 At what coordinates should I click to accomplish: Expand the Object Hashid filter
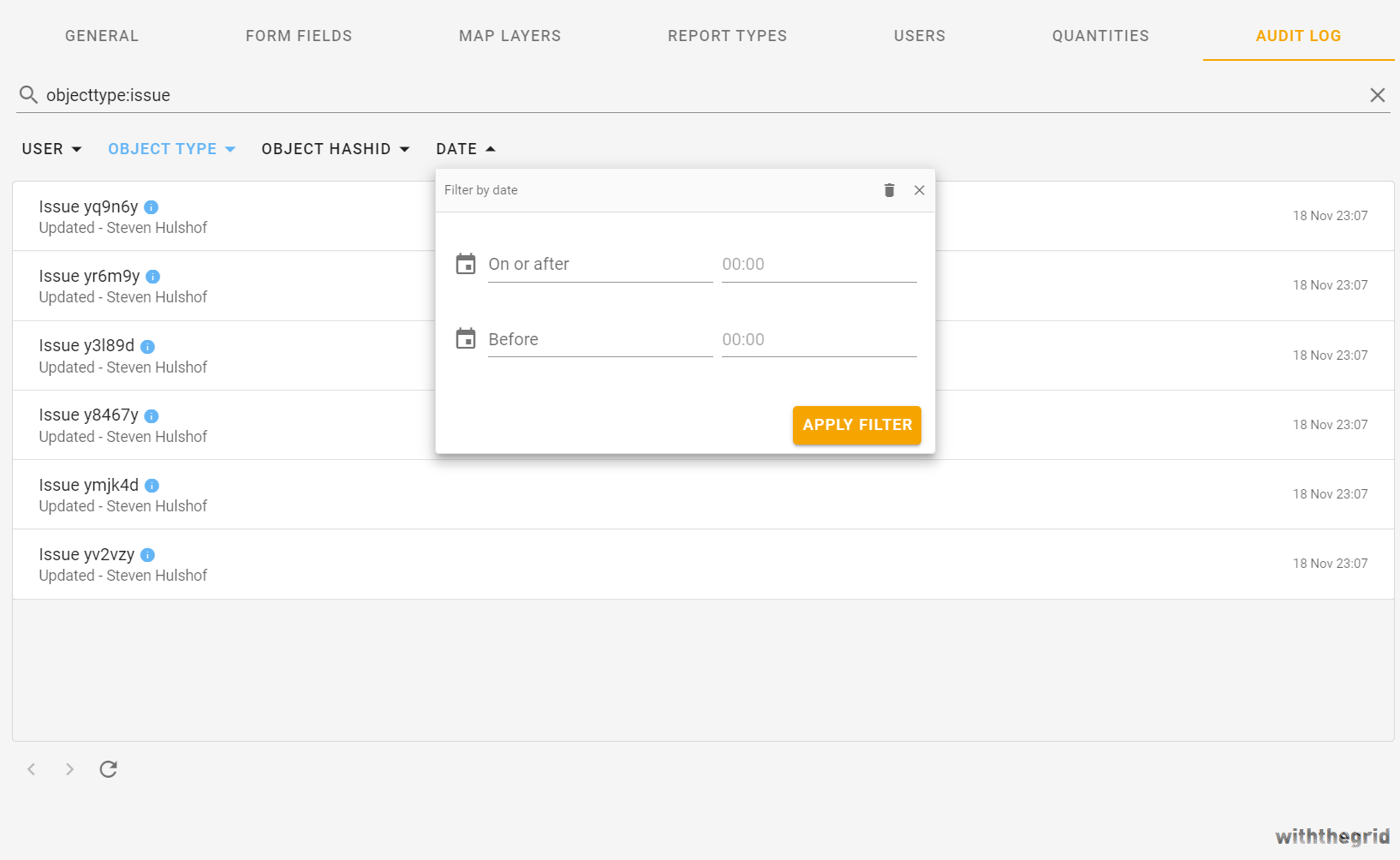point(335,149)
